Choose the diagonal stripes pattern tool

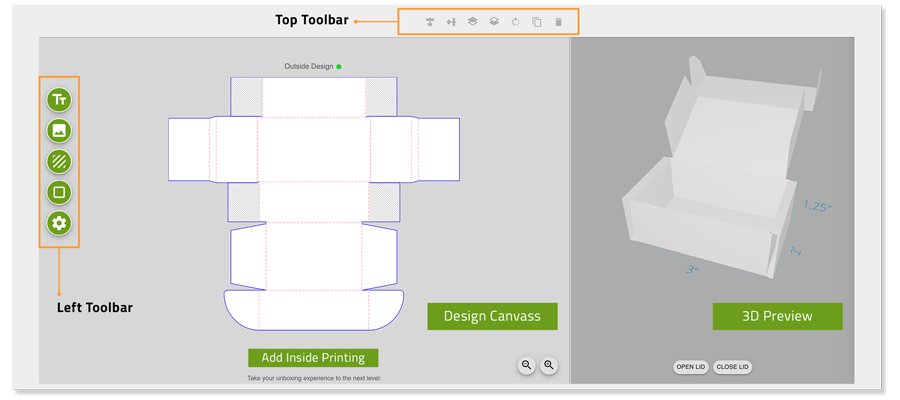click(x=59, y=161)
